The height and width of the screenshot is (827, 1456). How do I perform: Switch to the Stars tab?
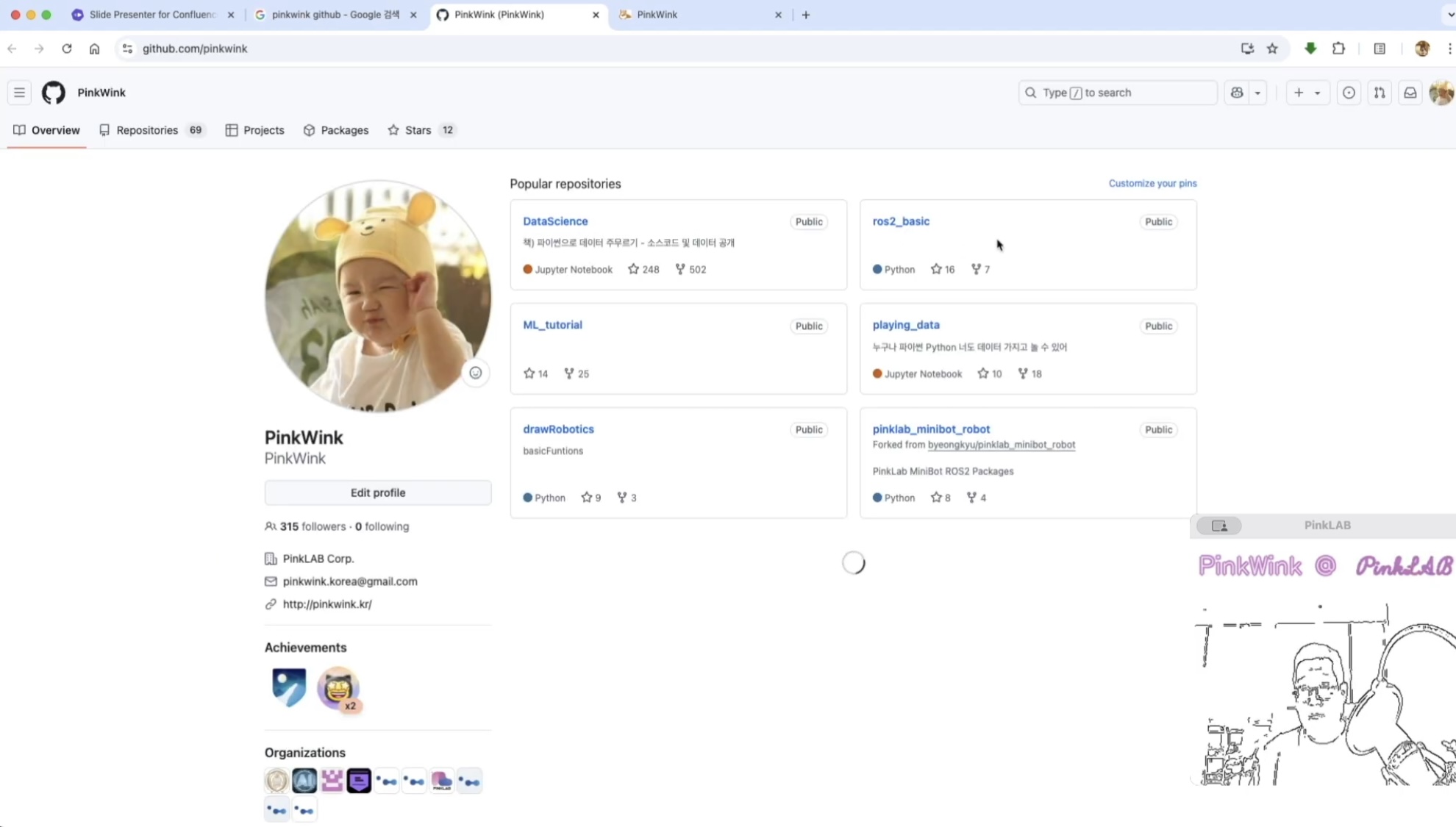pos(418,130)
